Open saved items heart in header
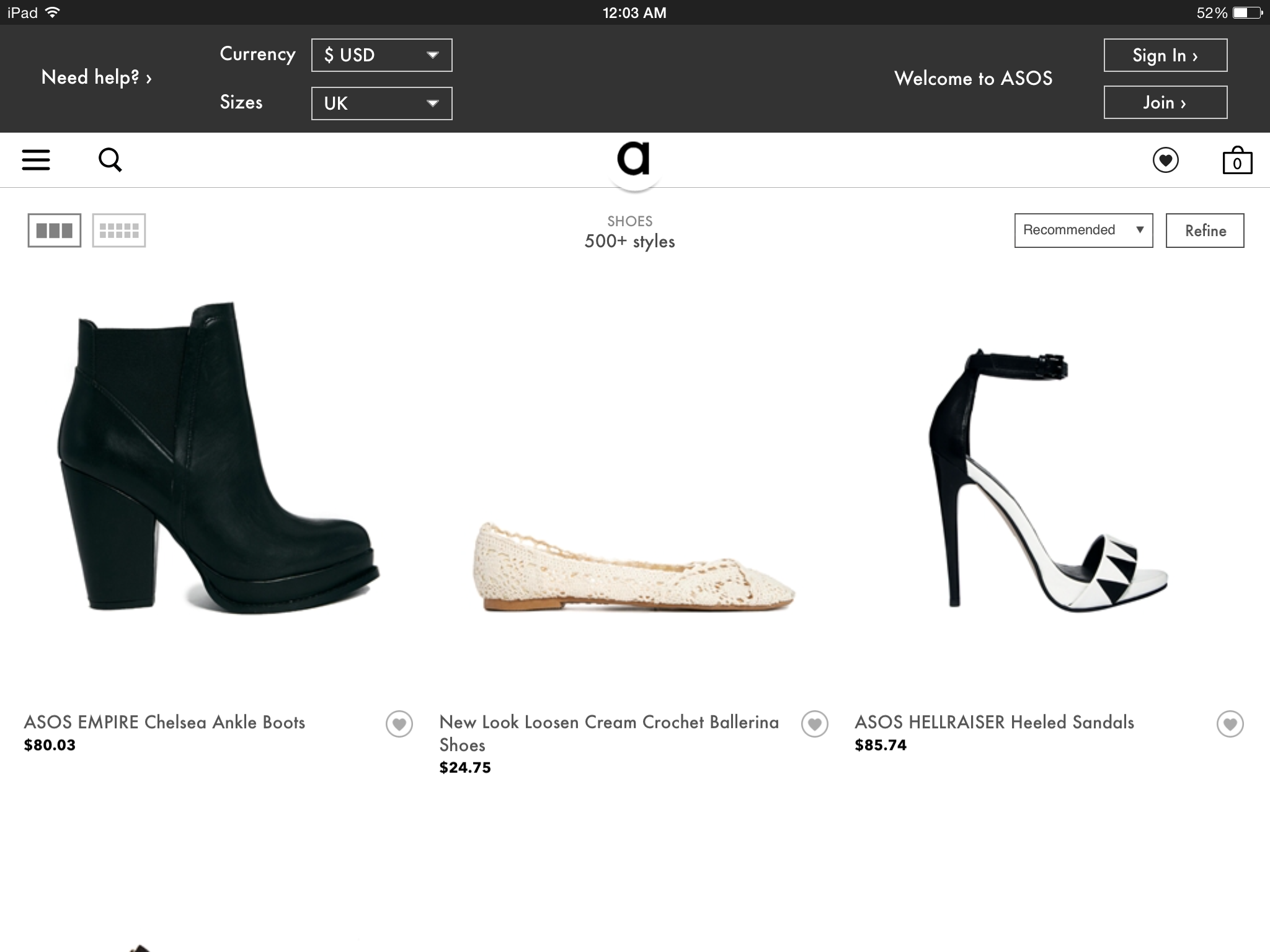Viewport: 1270px width, 952px height. coord(1165,161)
